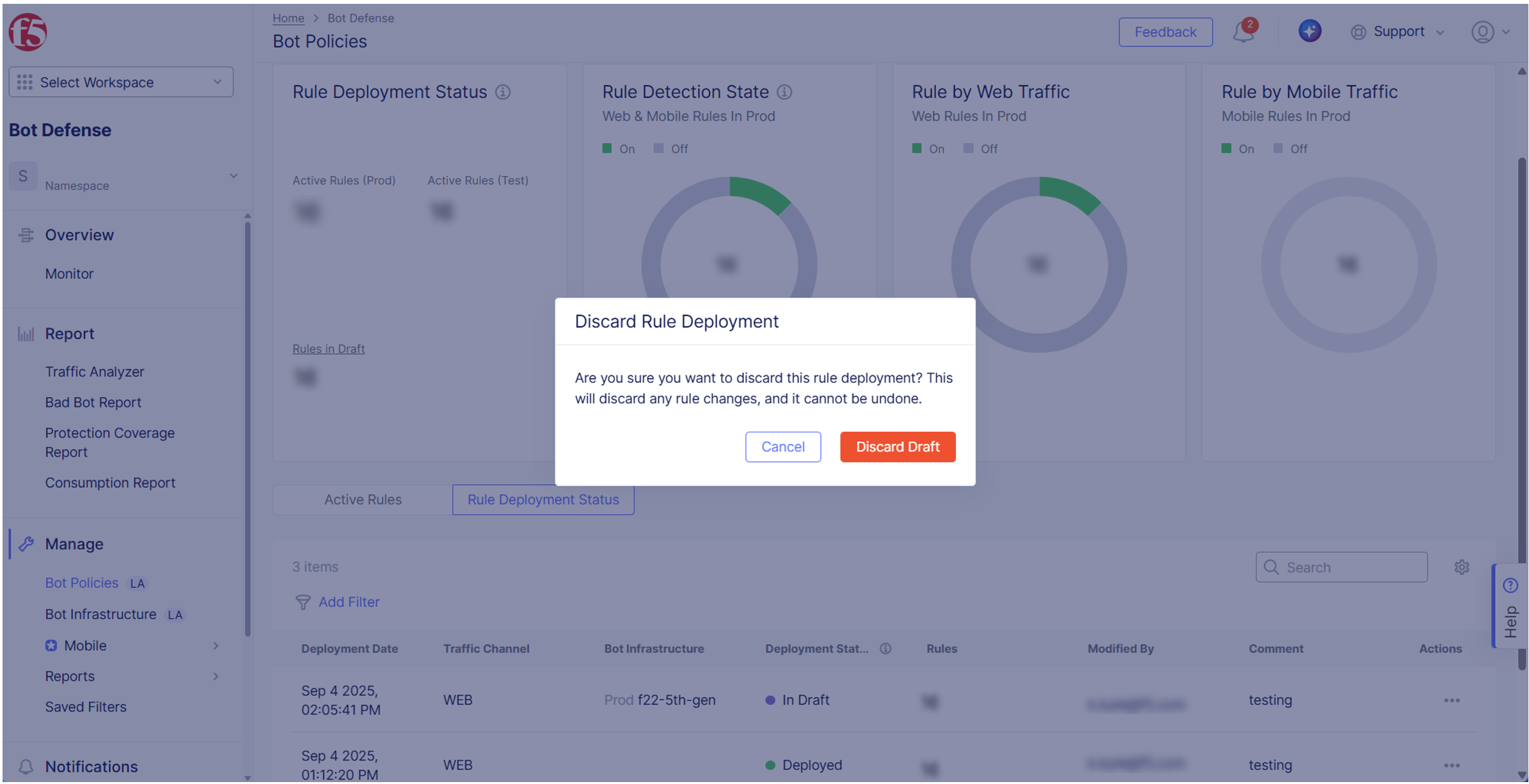Toggle the On legend in Rule by Web Traffic
The height and width of the screenshot is (784, 1529).
point(929,148)
